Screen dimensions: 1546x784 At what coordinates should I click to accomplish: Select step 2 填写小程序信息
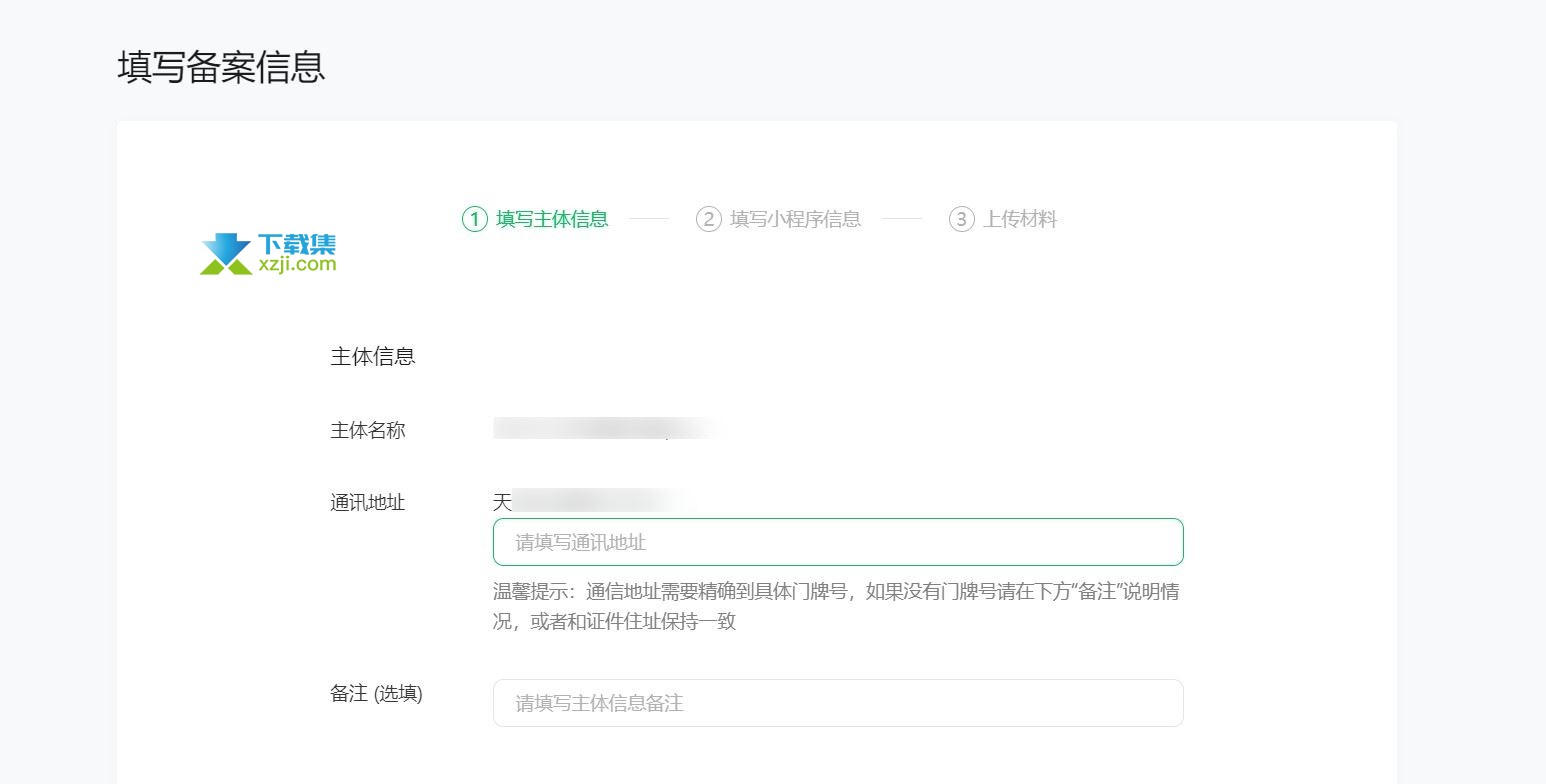pyautogui.click(x=779, y=219)
